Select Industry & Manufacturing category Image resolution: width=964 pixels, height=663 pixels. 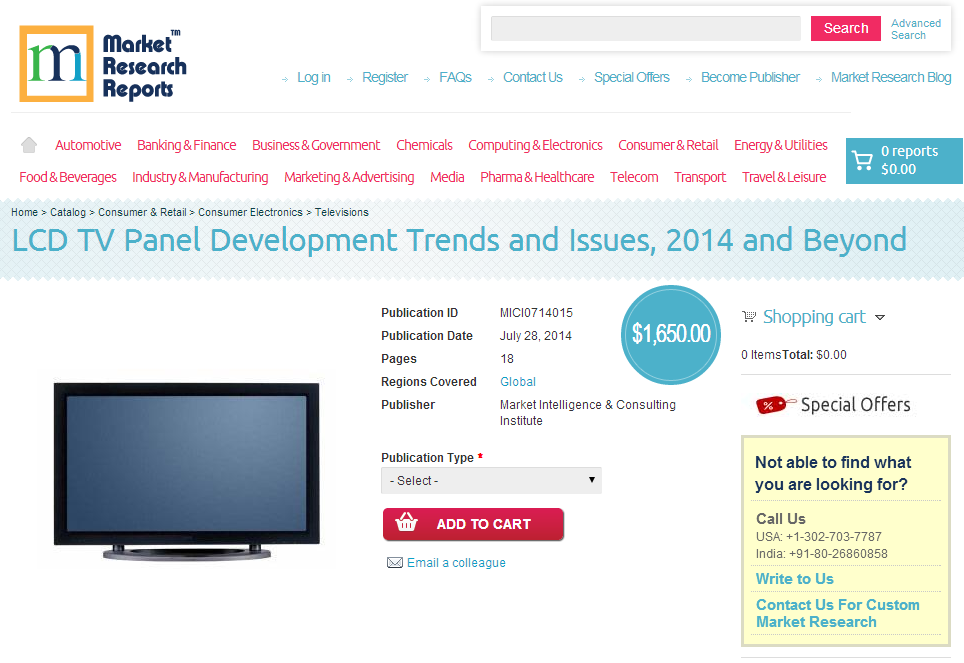click(x=200, y=177)
